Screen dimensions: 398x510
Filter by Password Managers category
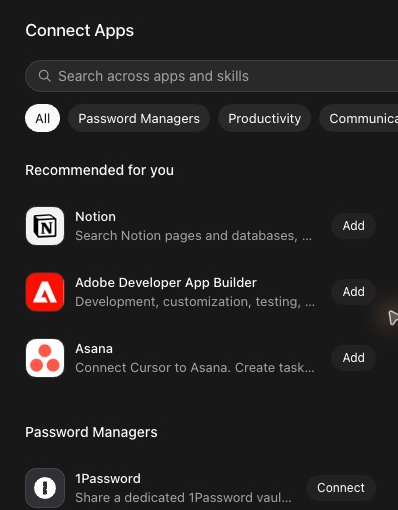[x=139, y=118]
